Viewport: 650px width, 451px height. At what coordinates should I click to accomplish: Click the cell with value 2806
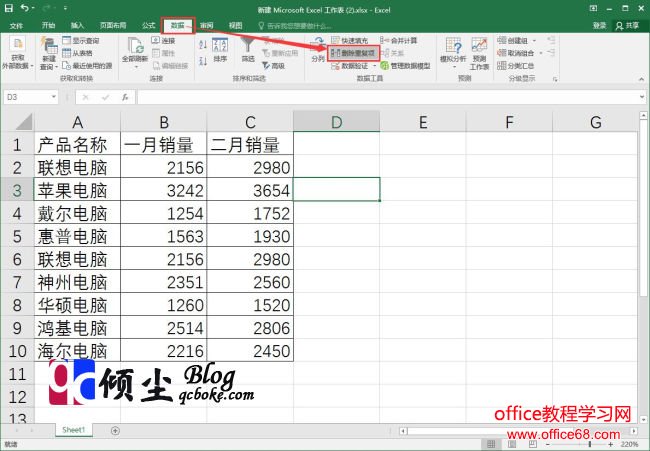(250, 328)
